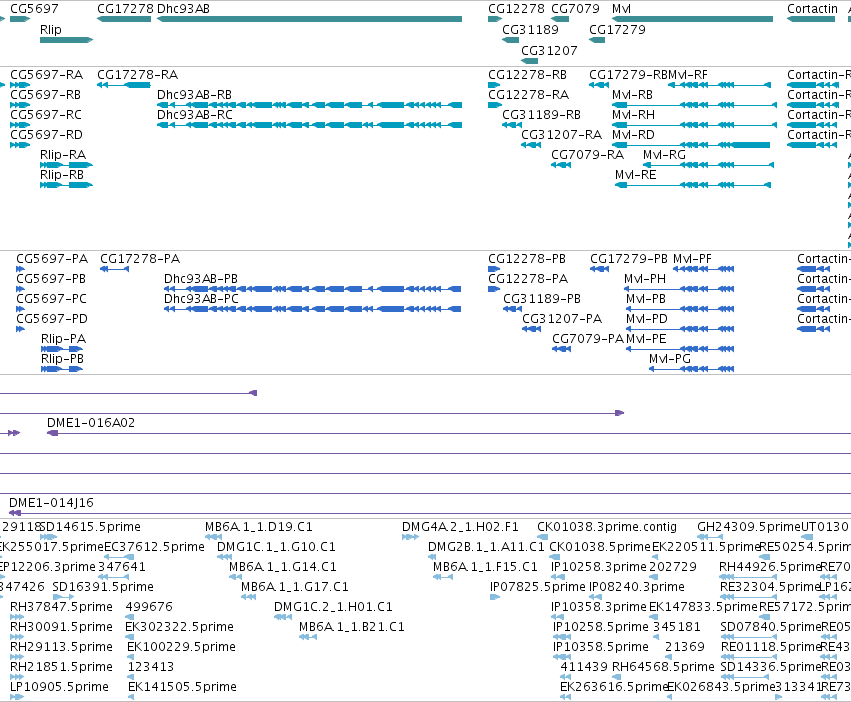
Task: Select the CG17278-PA protein label
Action: (x=140, y=258)
